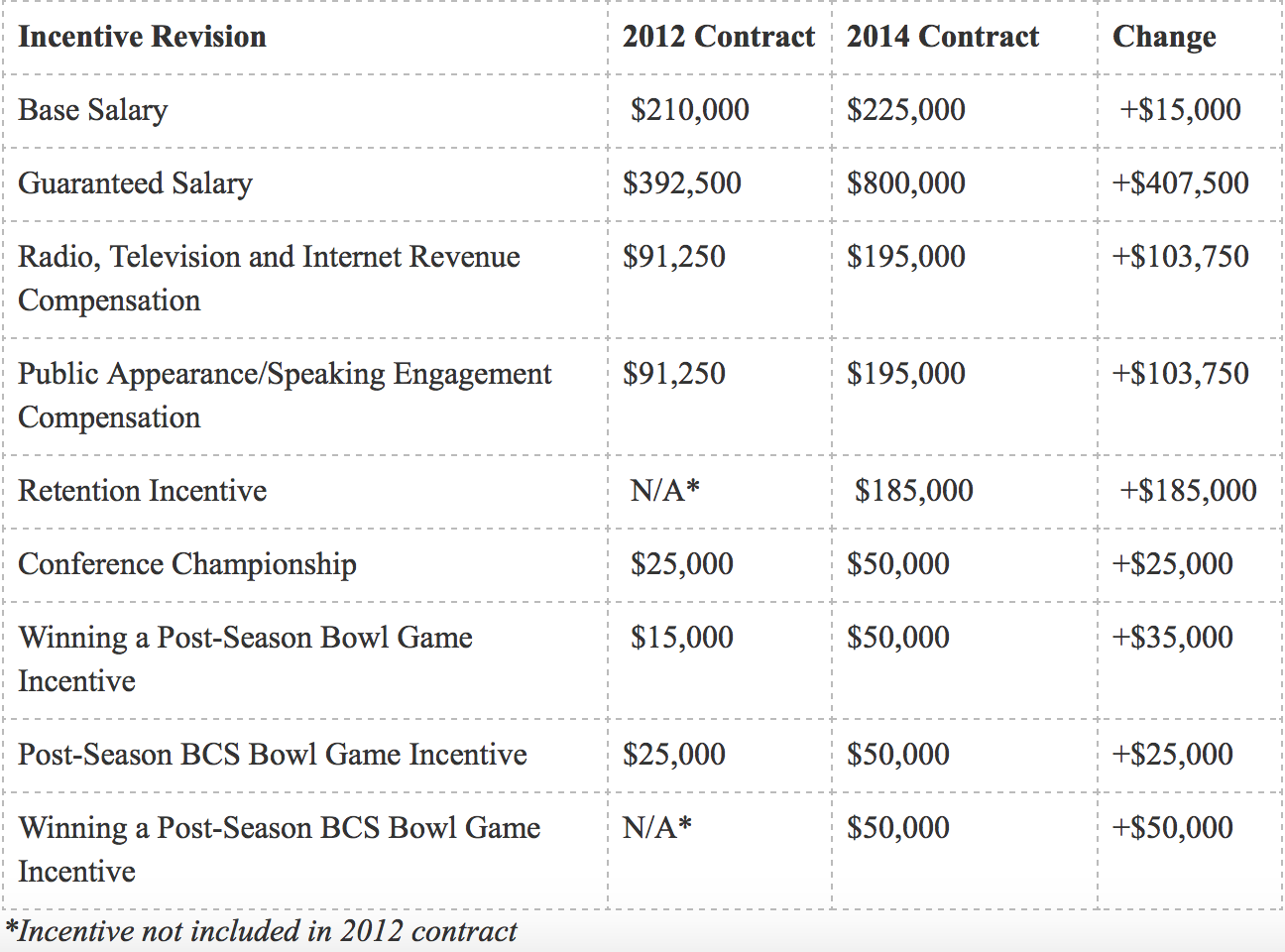Select the $800,000 Guaranteed Salary cell

905,183
